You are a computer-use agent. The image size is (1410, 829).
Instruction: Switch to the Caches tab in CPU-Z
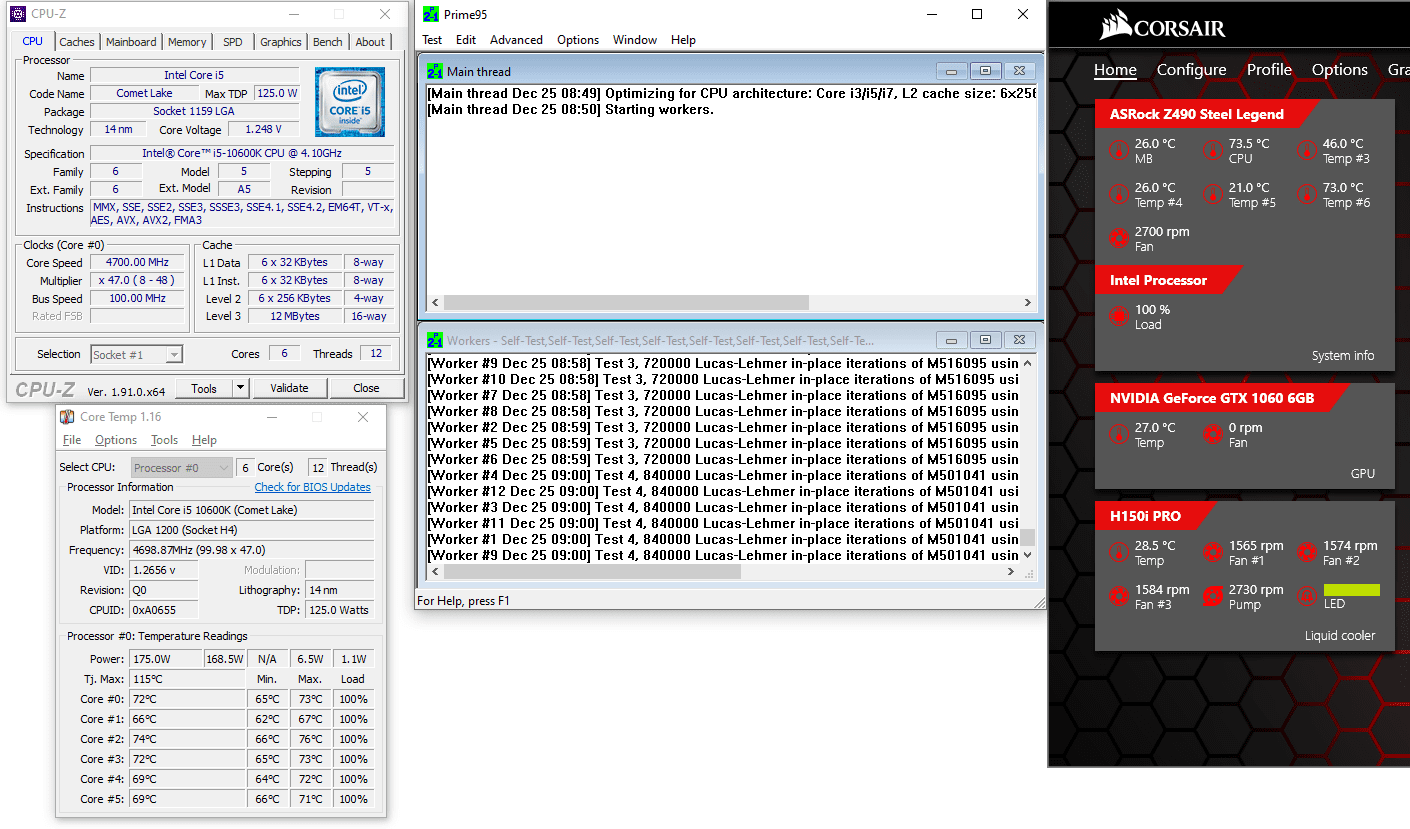point(77,42)
